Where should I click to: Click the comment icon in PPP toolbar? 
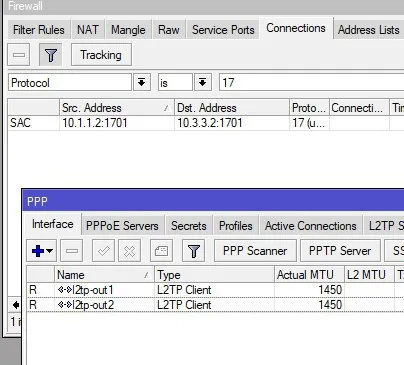click(161, 250)
